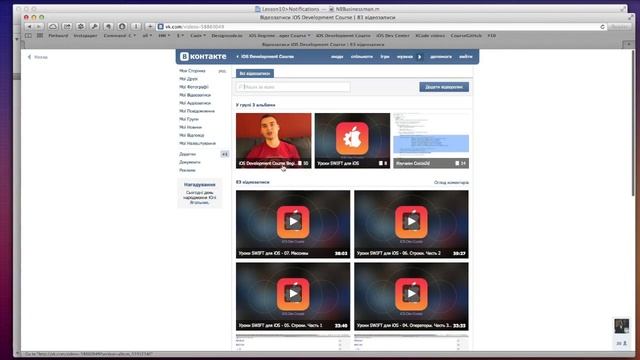Click the 'ред.' edit link beside Моя Сторінка
Image resolution: width=640 pixels, height=360 pixels.
point(222,71)
